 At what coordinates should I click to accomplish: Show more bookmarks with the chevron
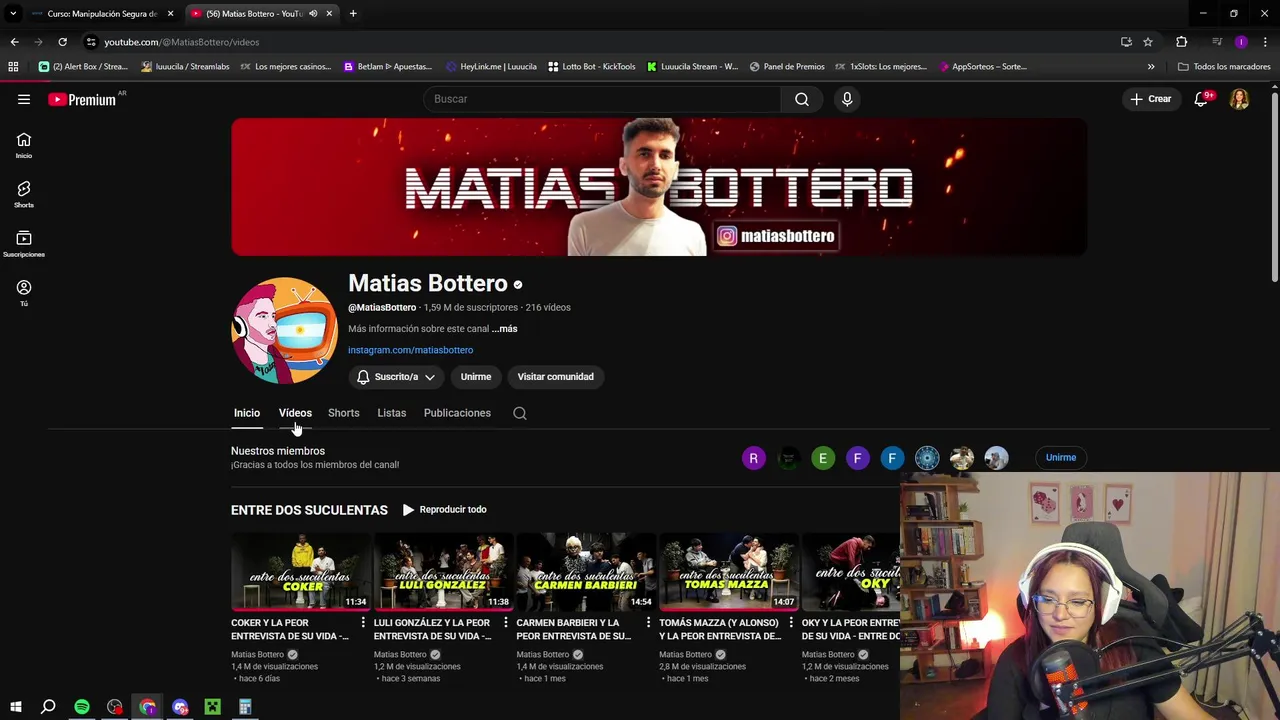click(1151, 66)
